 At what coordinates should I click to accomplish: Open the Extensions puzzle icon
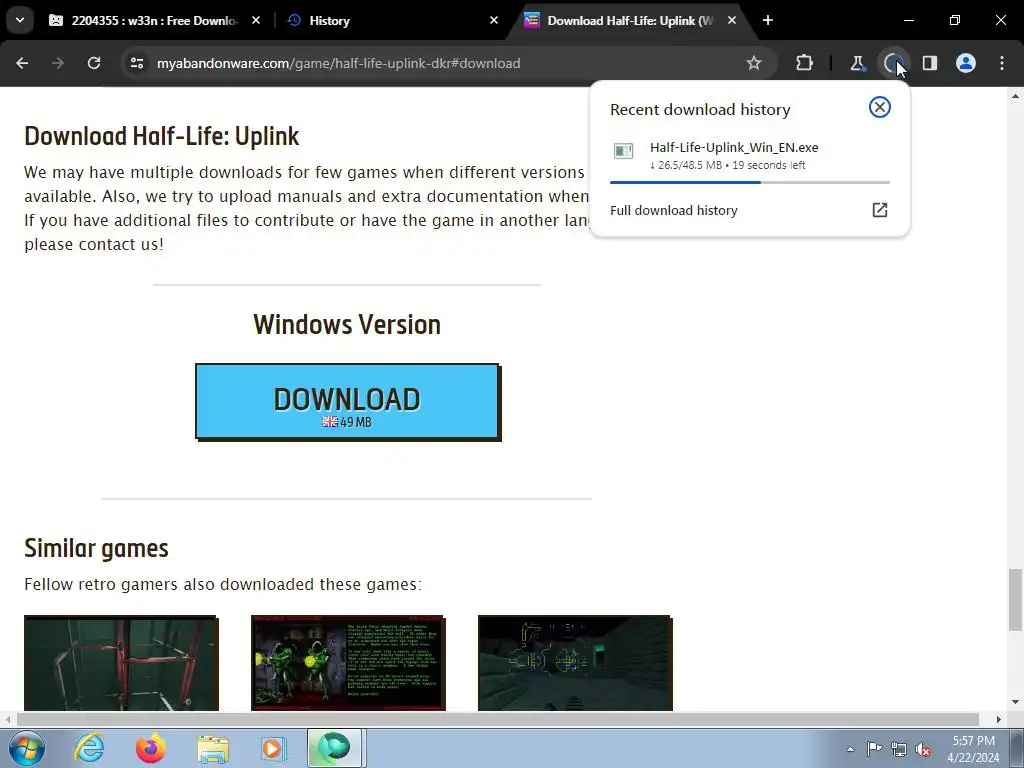[805, 63]
